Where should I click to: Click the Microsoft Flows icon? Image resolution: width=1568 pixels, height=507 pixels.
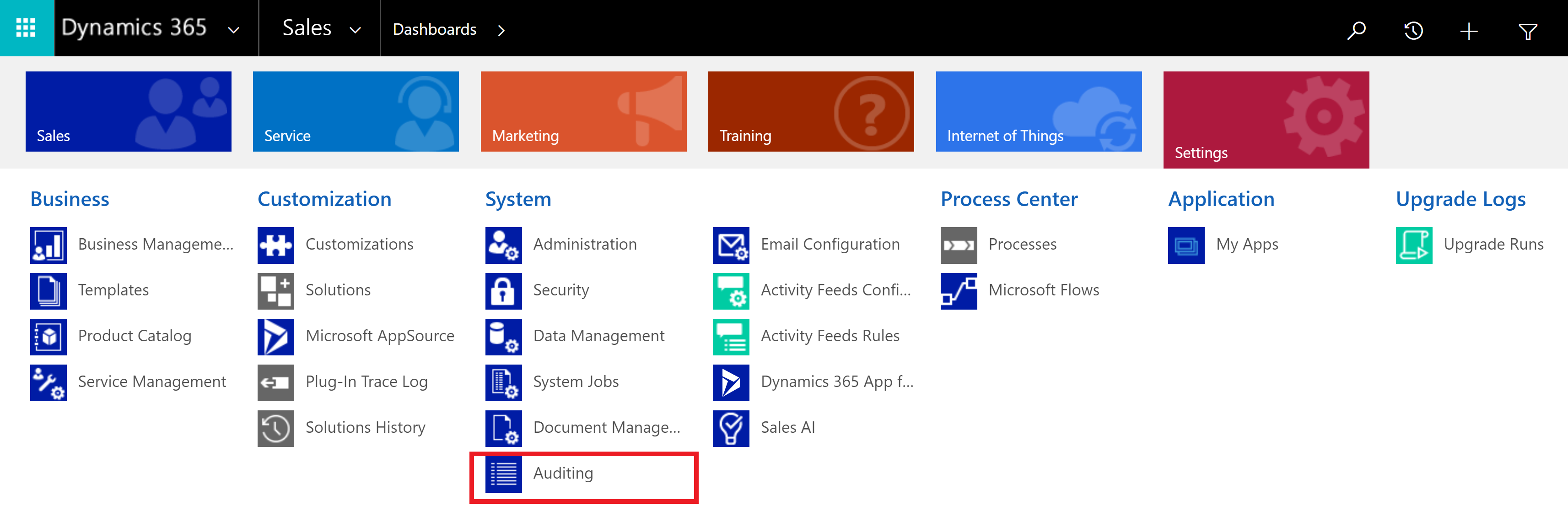tap(959, 291)
